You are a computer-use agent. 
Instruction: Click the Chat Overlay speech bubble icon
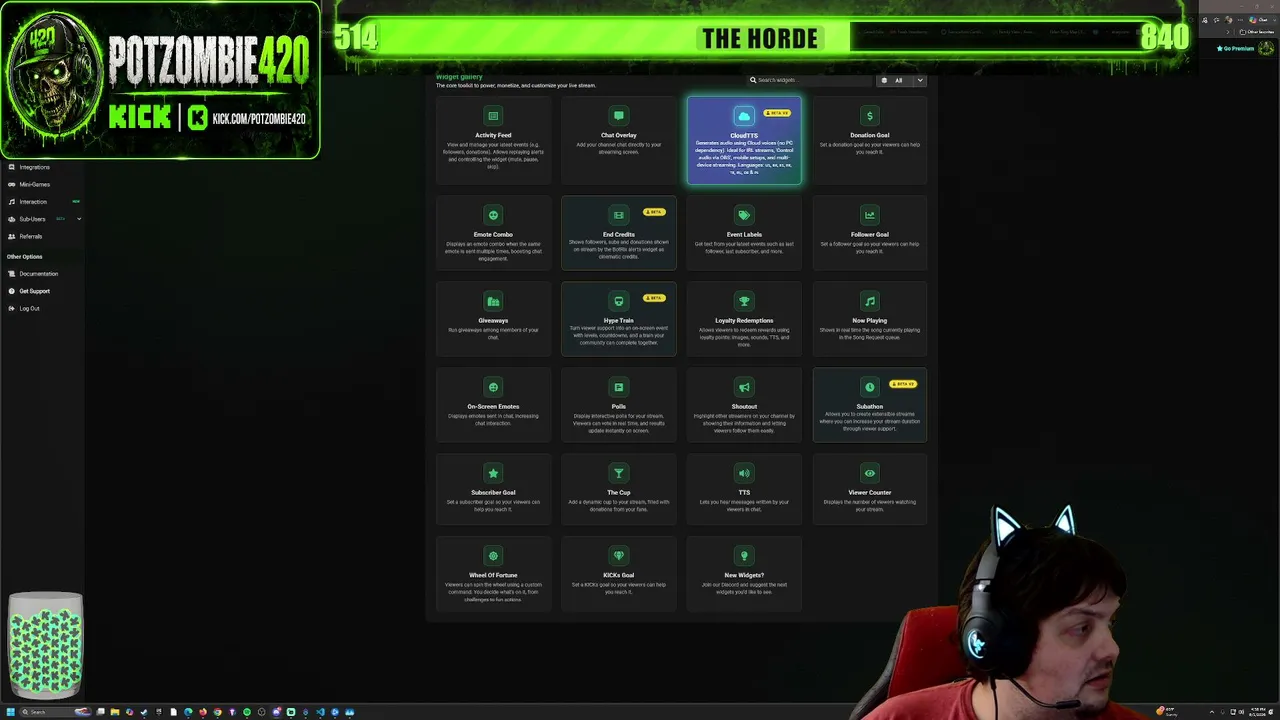[619, 116]
